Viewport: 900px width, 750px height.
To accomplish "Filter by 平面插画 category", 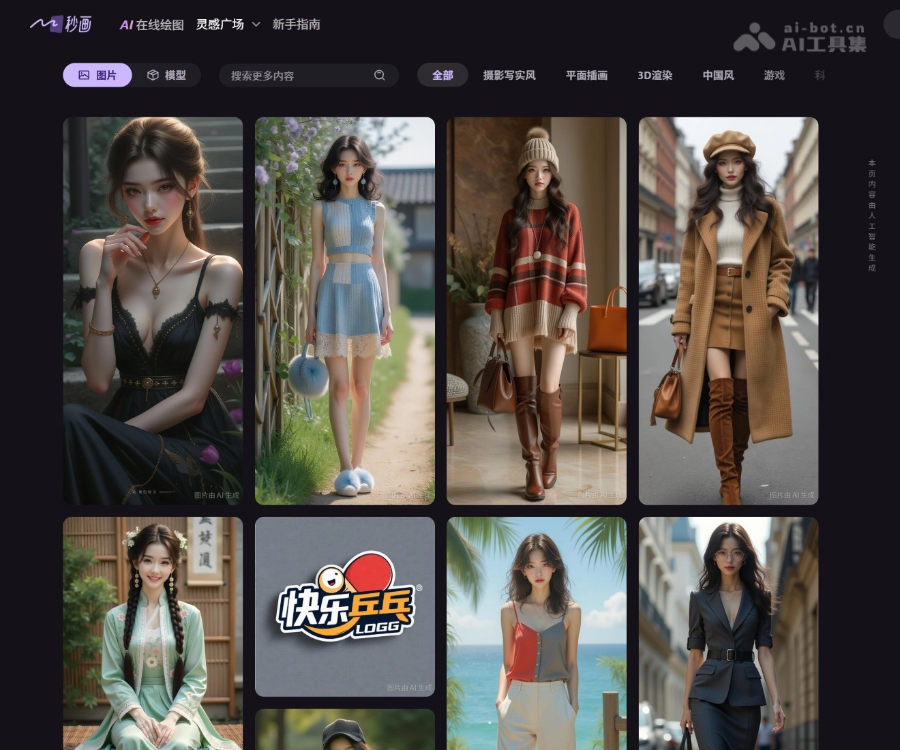I will 587,75.
